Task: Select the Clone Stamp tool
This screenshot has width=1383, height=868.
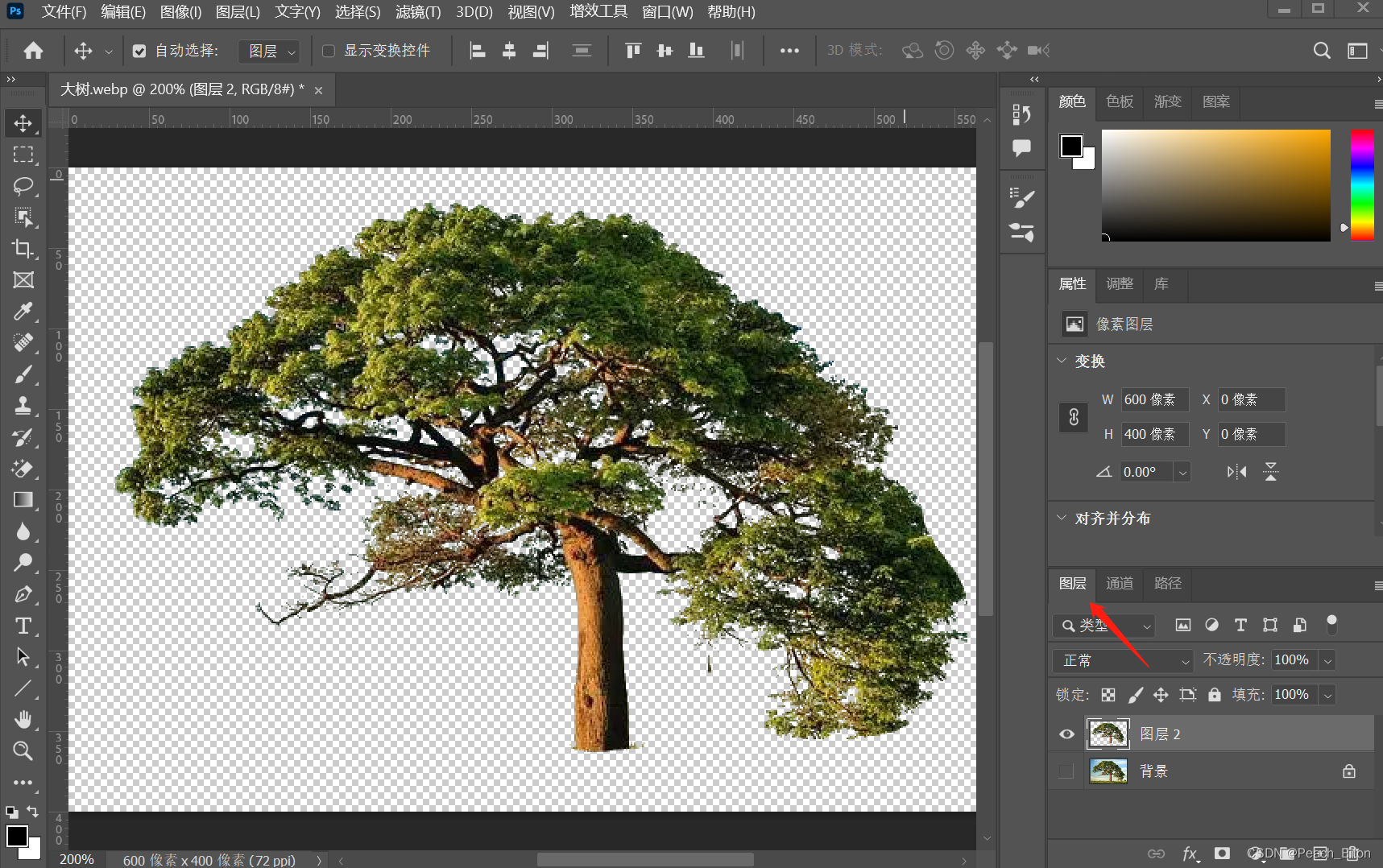Action: point(23,406)
